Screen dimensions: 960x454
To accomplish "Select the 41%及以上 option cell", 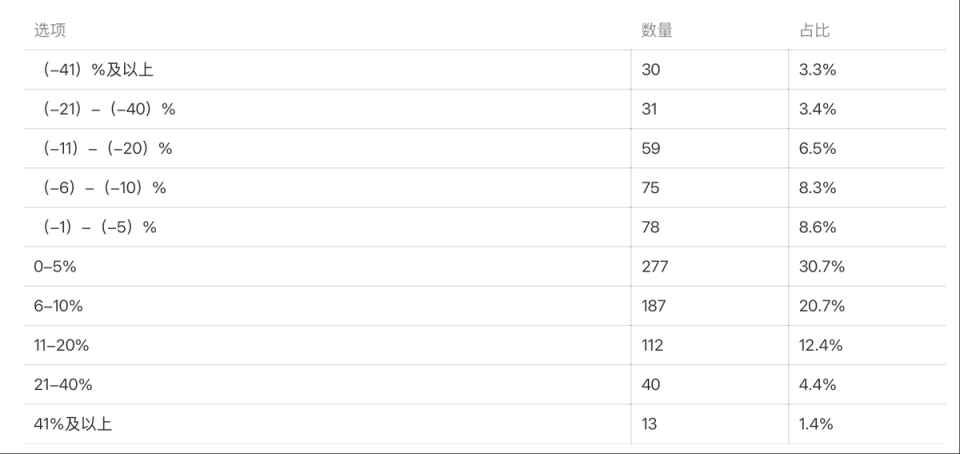I will (x=72, y=424).
